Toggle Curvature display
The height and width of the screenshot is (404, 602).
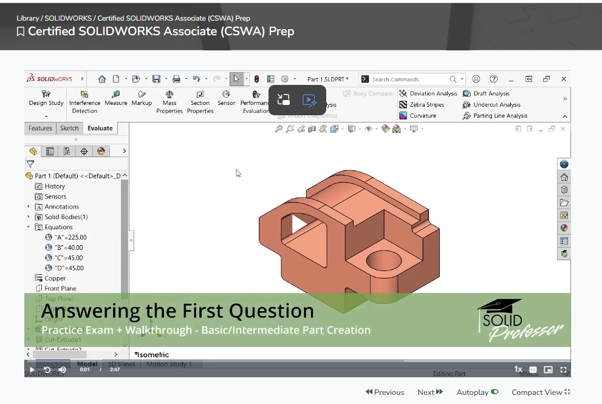point(417,115)
